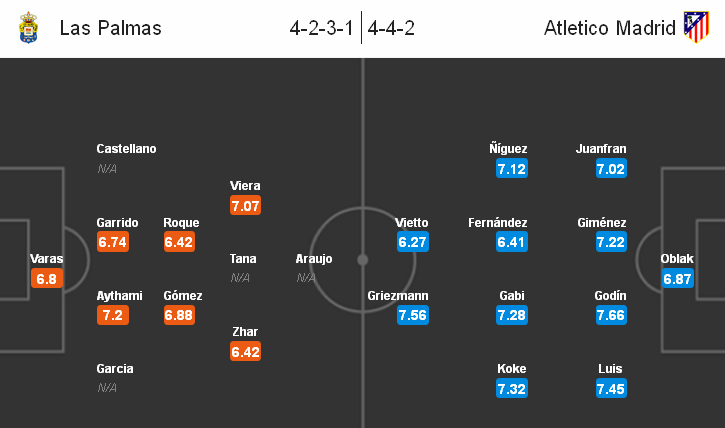Click Luis's 7.45 rating badge
This screenshot has width=725, height=428.
point(611,389)
